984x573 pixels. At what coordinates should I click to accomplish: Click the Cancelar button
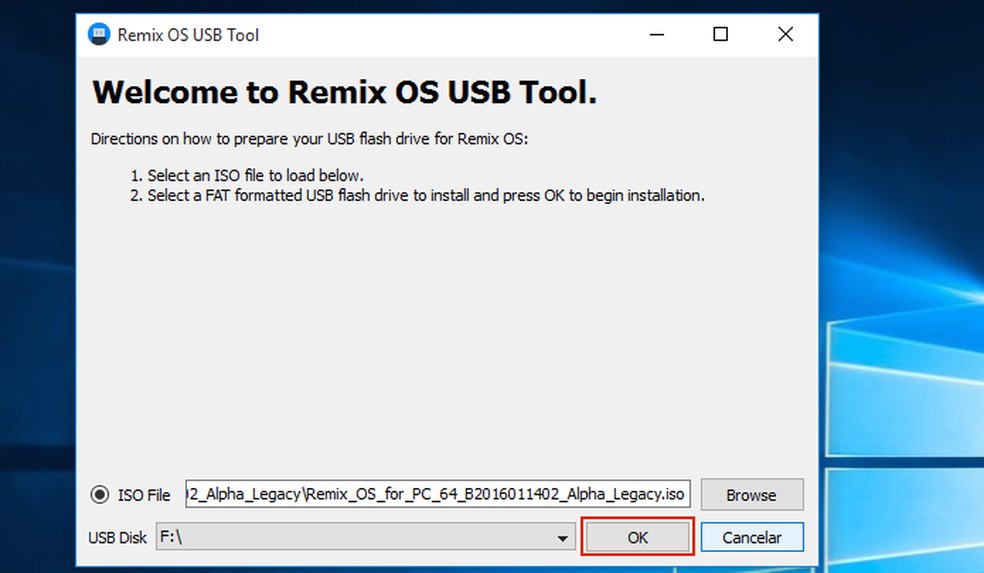(x=752, y=537)
